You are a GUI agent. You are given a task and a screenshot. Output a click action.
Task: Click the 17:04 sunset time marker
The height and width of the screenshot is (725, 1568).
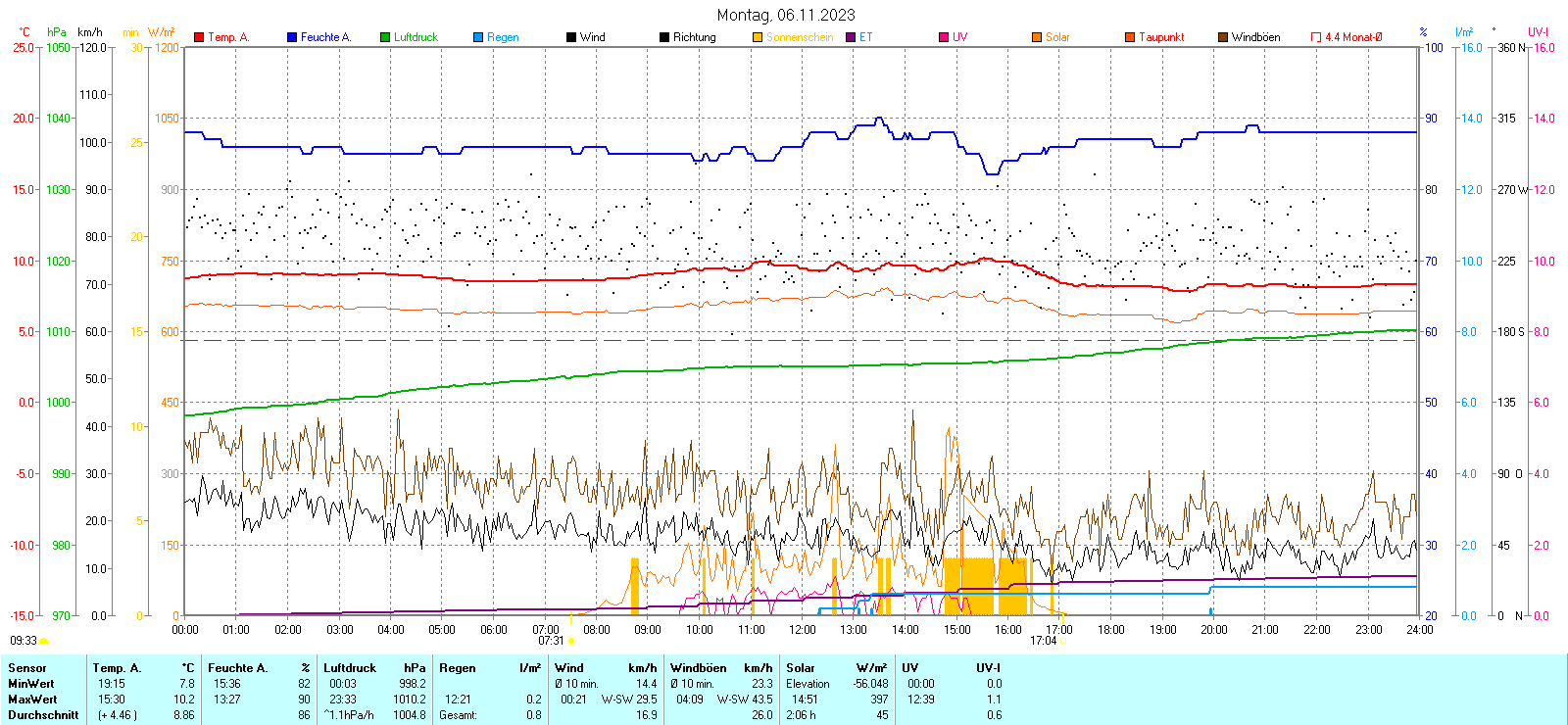(1043, 641)
